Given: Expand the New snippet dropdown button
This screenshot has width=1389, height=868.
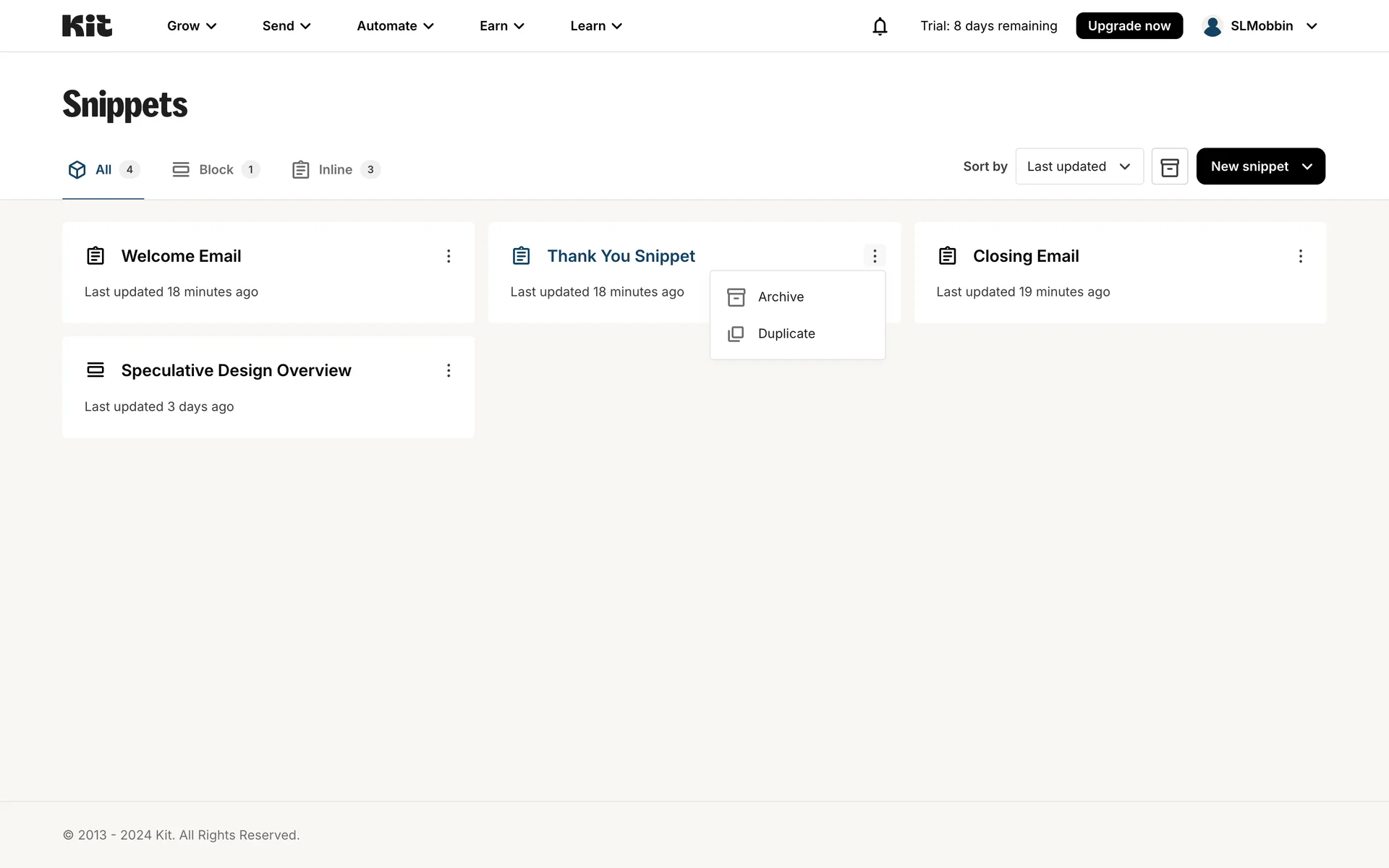Looking at the screenshot, I should 1260,166.
